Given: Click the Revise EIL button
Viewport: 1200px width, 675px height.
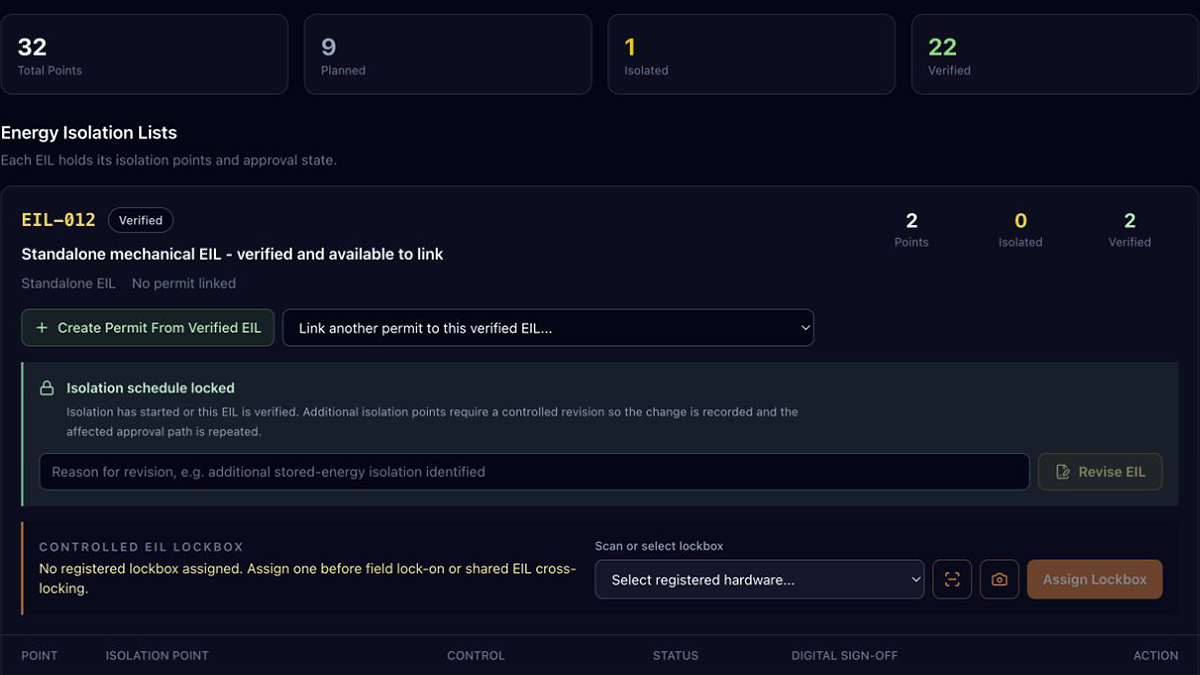Looking at the screenshot, I should (1100, 472).
